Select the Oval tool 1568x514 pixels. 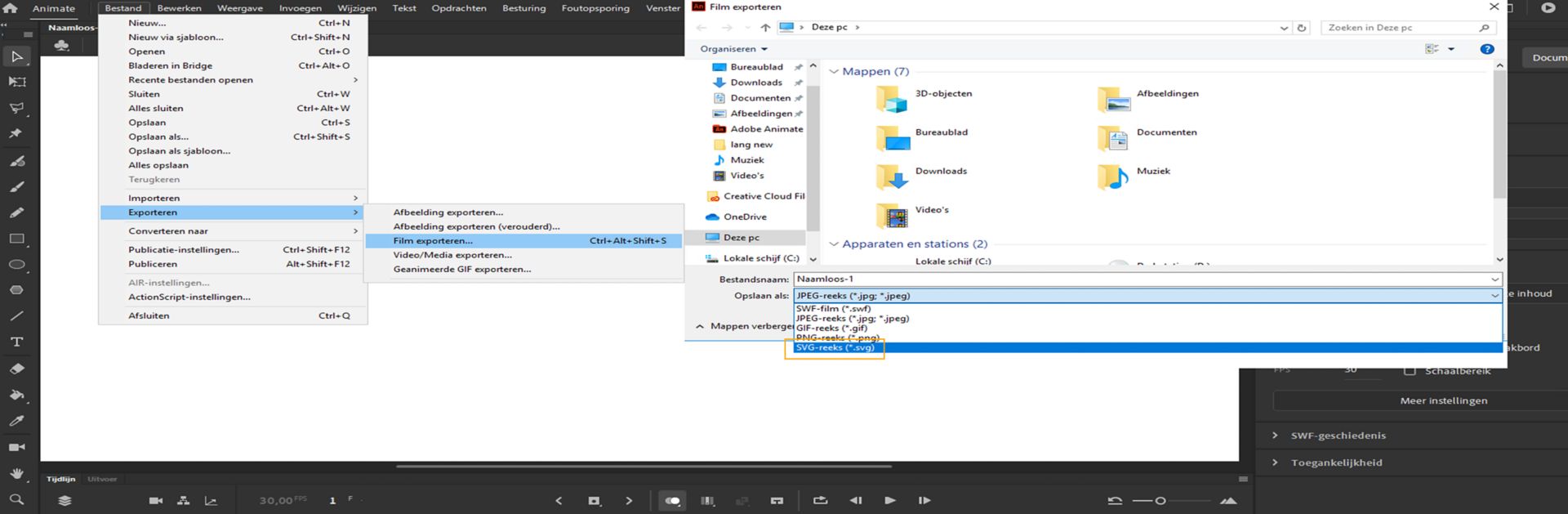16,265
